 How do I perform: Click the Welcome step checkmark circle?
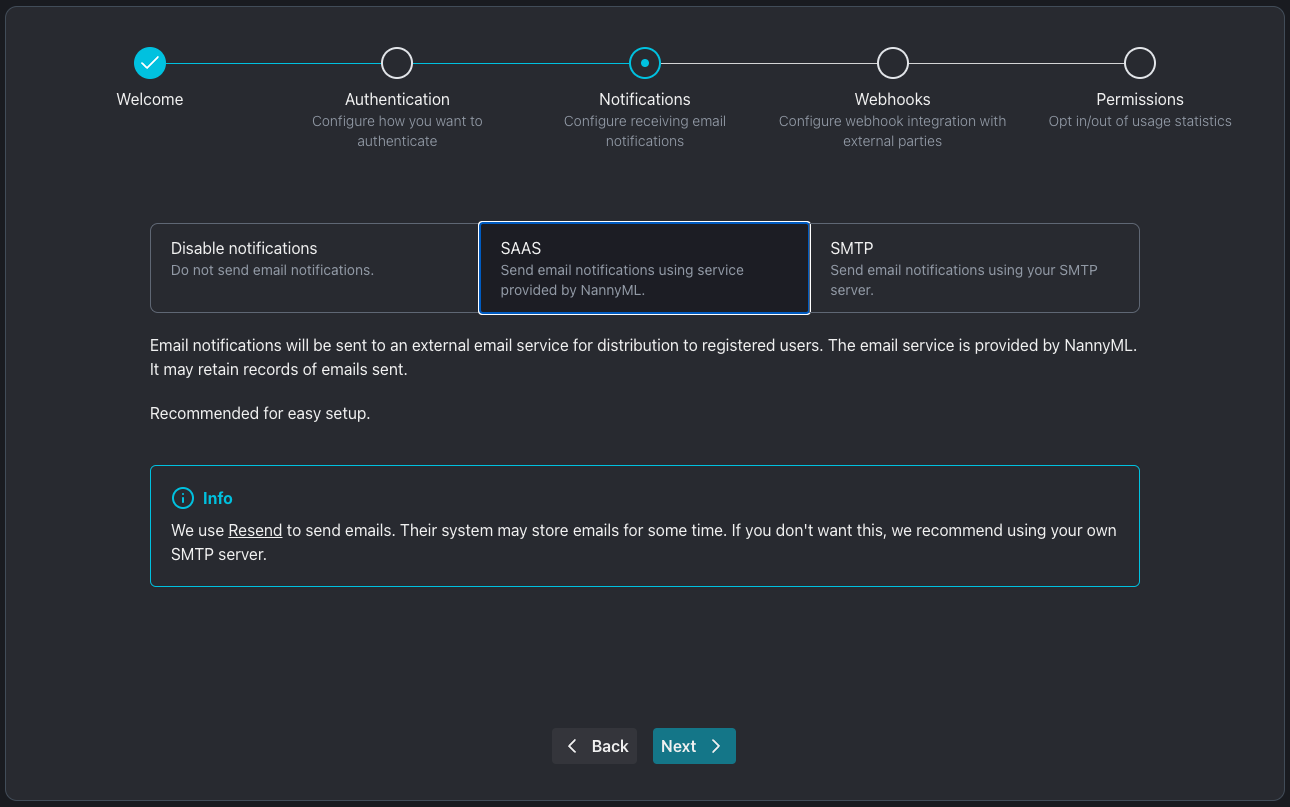150,63
